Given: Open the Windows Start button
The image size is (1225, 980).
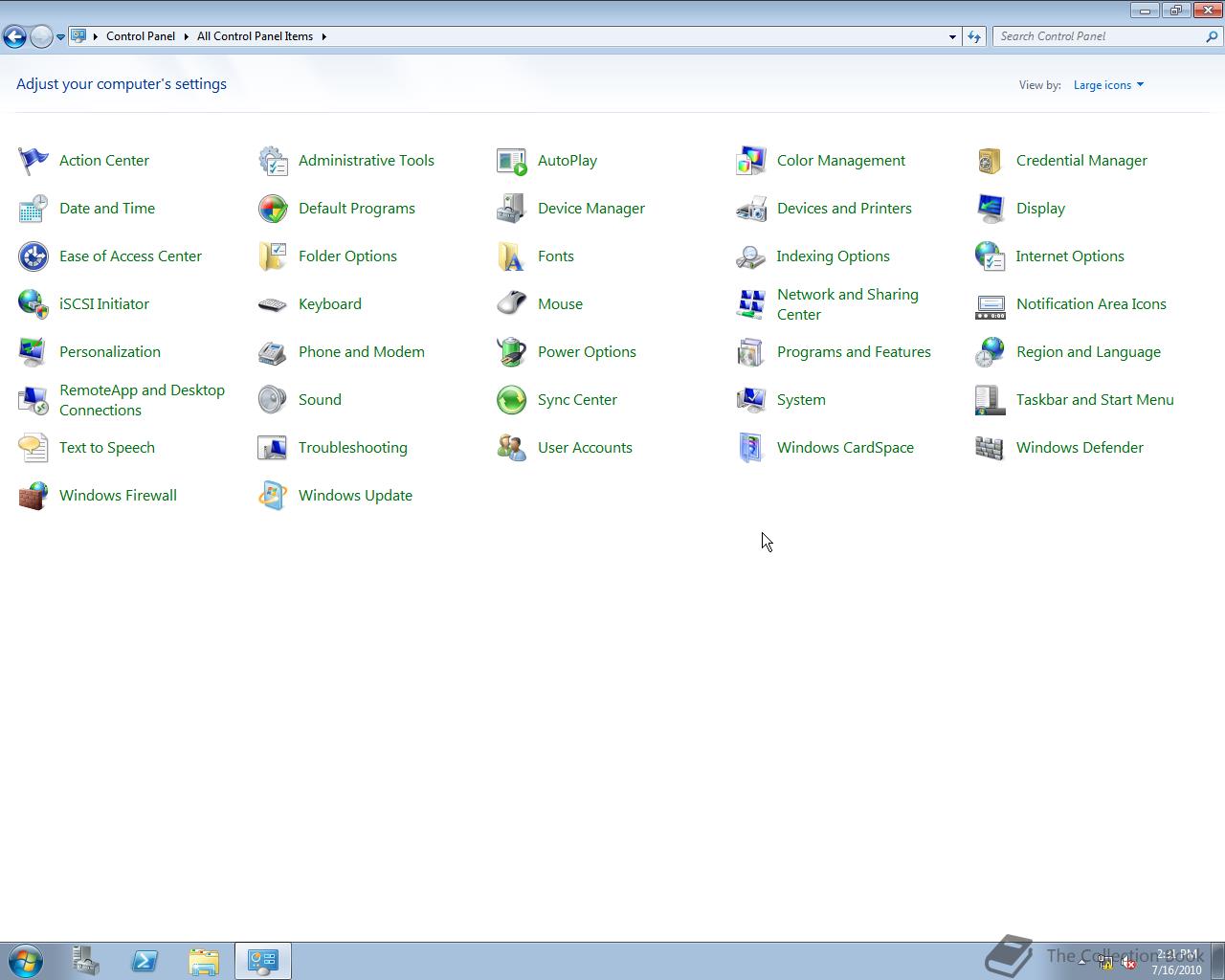Looking at the screenshot, I should pyautogui.click(x=26, y=961).
